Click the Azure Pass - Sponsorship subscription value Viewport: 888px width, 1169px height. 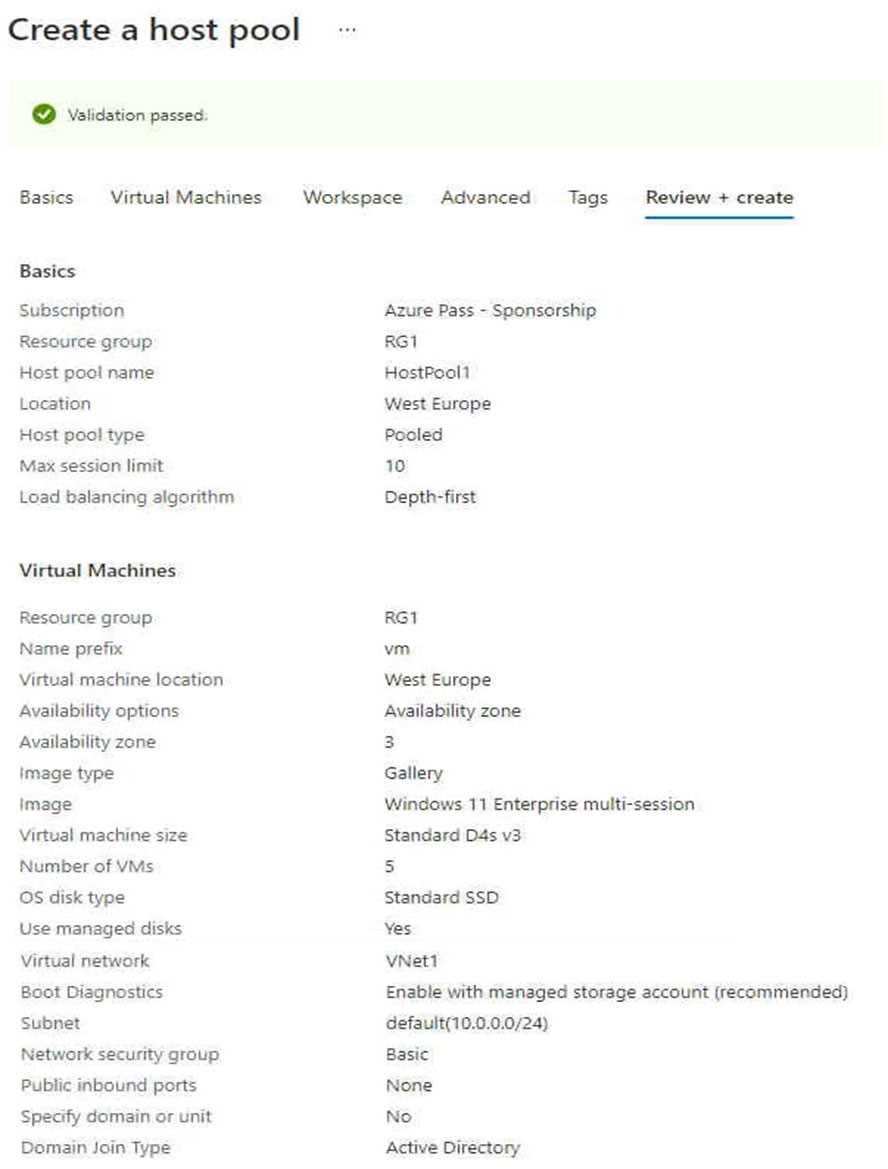pos(490,311)
